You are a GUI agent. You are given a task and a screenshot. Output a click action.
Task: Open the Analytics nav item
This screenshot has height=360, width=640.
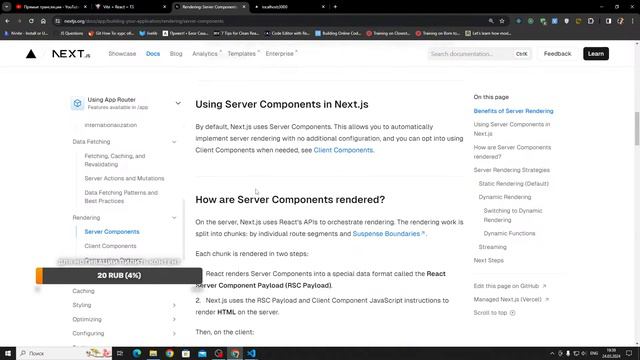pos(206,53)
